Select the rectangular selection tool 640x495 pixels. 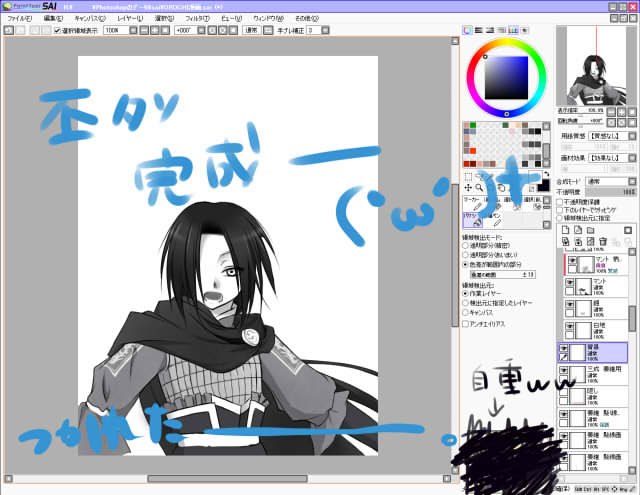[468, 177]
